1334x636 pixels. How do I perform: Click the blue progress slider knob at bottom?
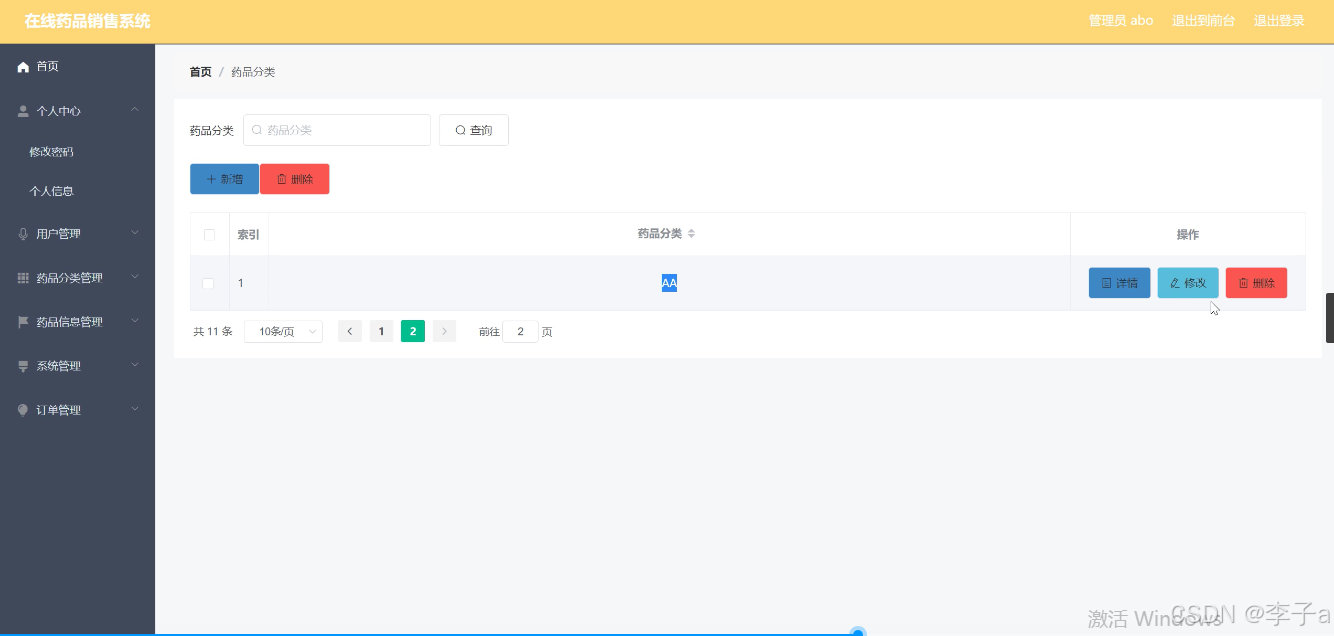point(857,632)
